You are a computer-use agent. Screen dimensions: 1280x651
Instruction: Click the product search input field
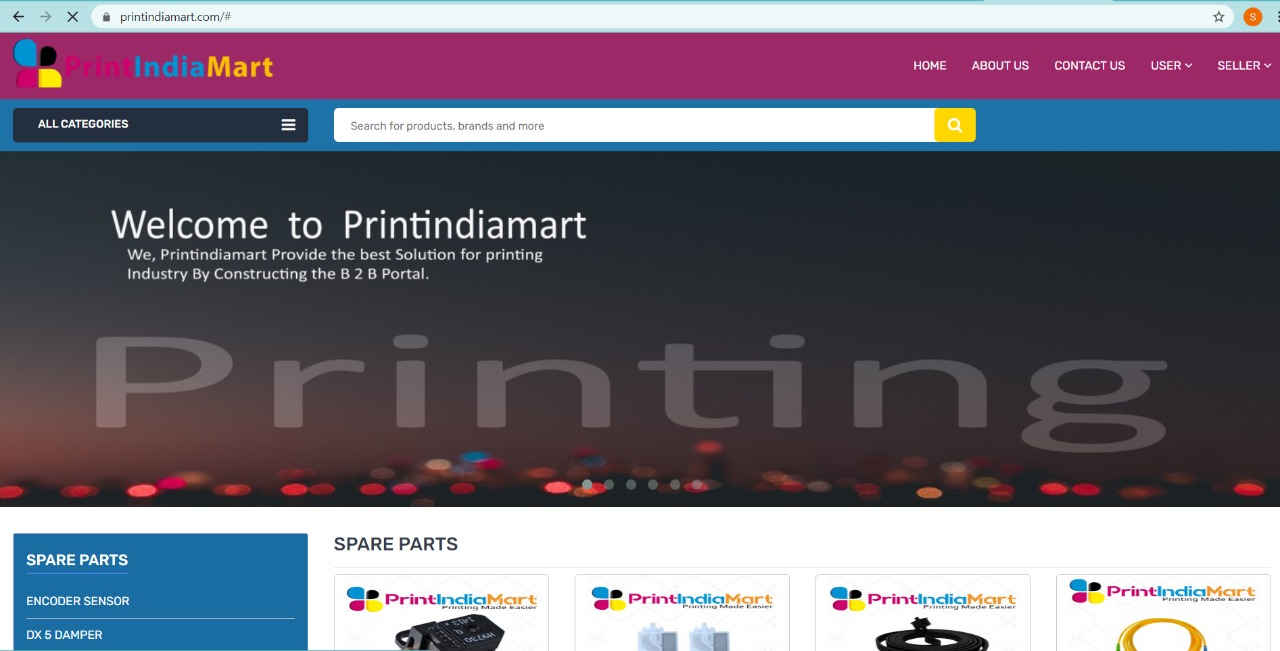633,126
